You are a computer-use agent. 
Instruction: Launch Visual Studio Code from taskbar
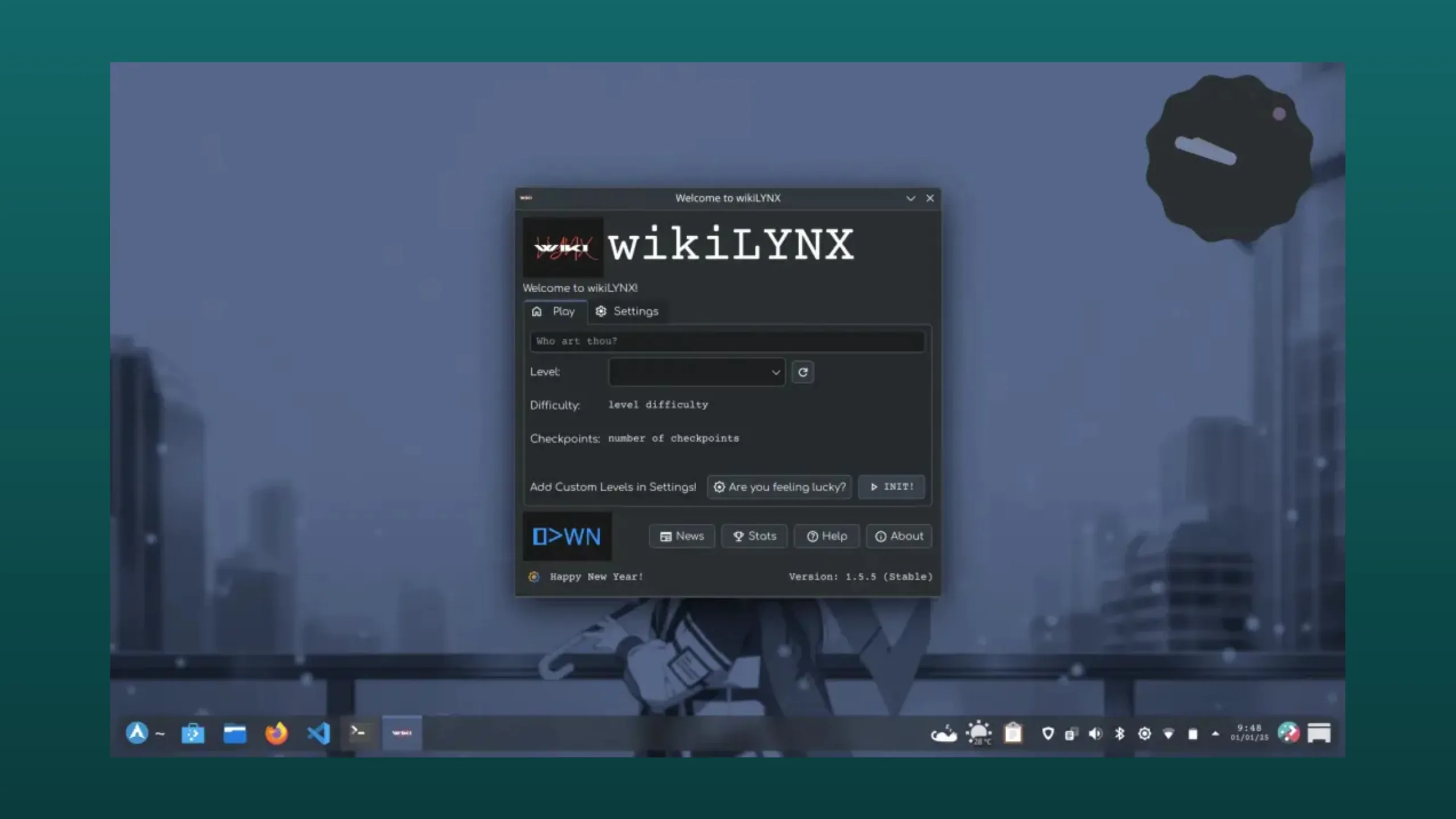(x=318, y=733)
